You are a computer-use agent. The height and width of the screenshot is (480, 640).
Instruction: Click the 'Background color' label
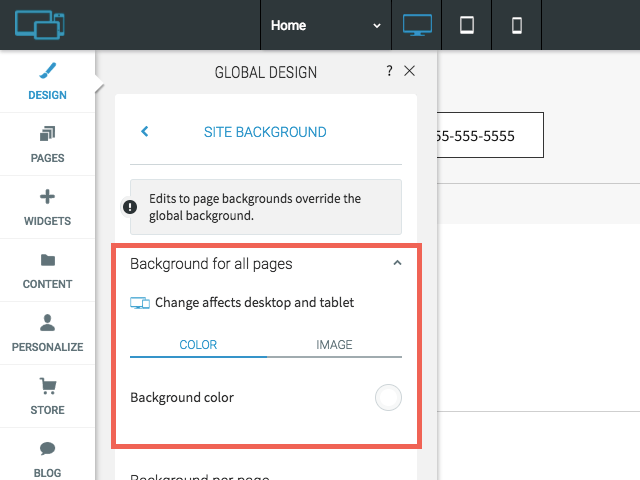(182, 398)
